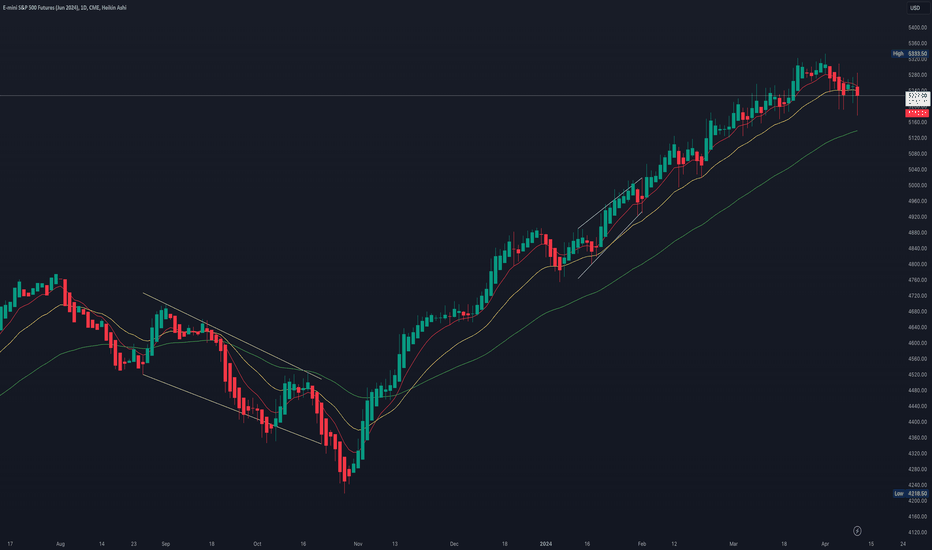Image resolution: width=932 pixels, height=550 pixels.
Task: Click the 5400.00 price axis label
Action: (x=917, y=27)
